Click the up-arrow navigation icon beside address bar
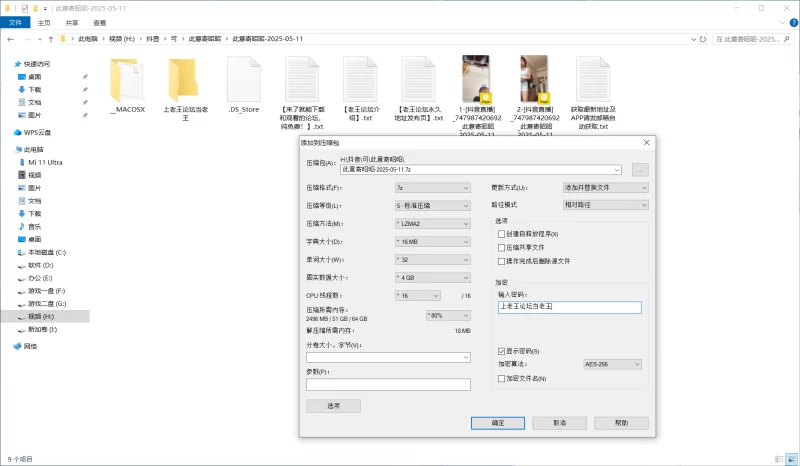 point(49,39)
